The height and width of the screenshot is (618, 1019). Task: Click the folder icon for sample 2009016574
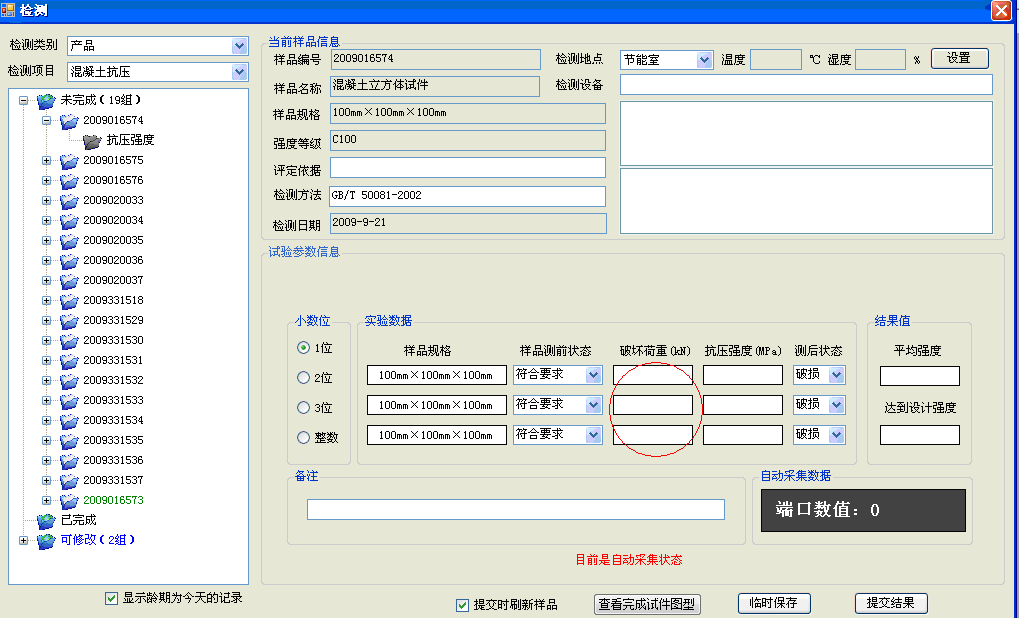coord(69,121)
